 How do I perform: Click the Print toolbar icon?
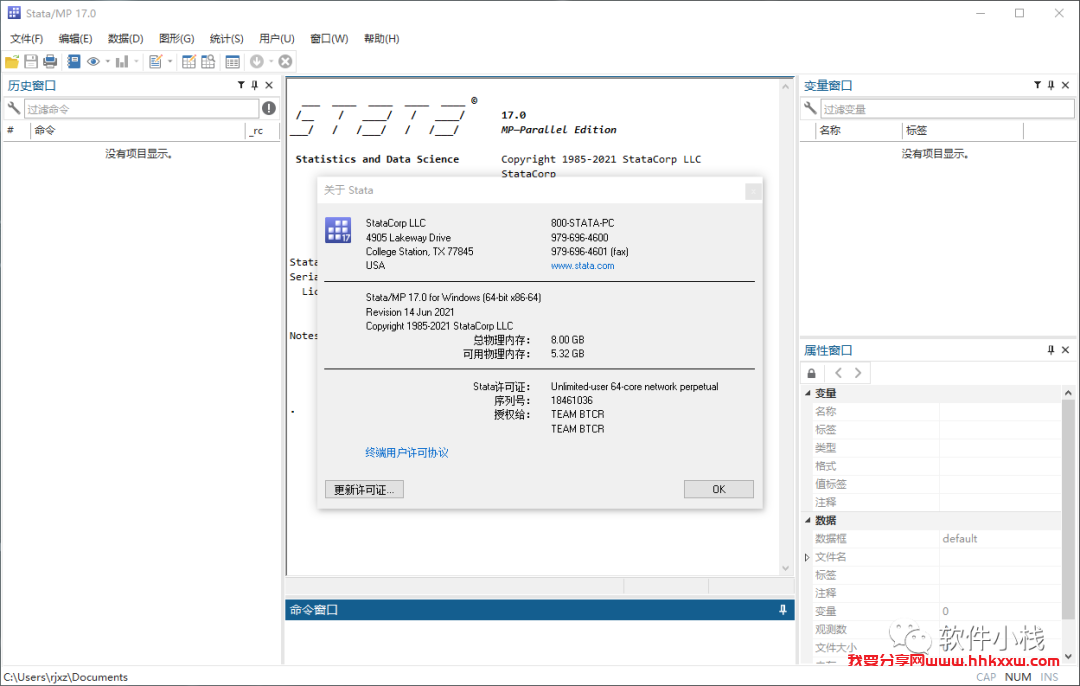[x=50, y=61]
